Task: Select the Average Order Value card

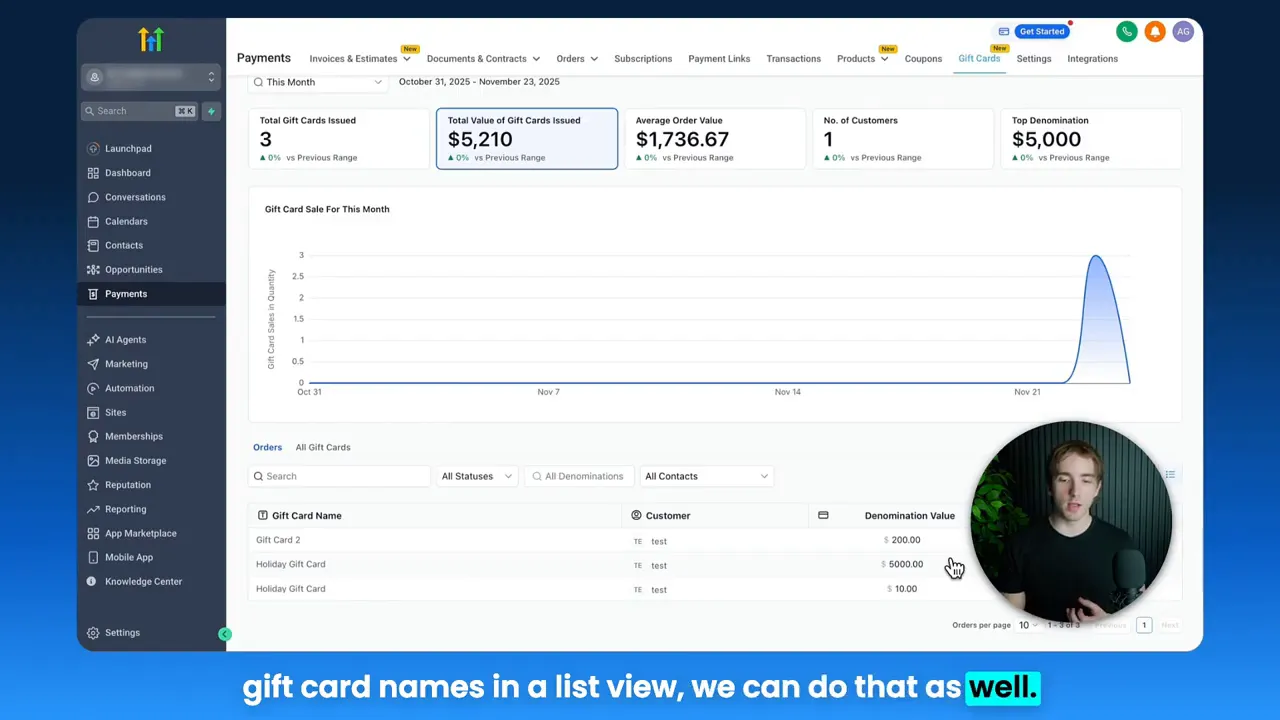Action: click(x=715, y=138)
